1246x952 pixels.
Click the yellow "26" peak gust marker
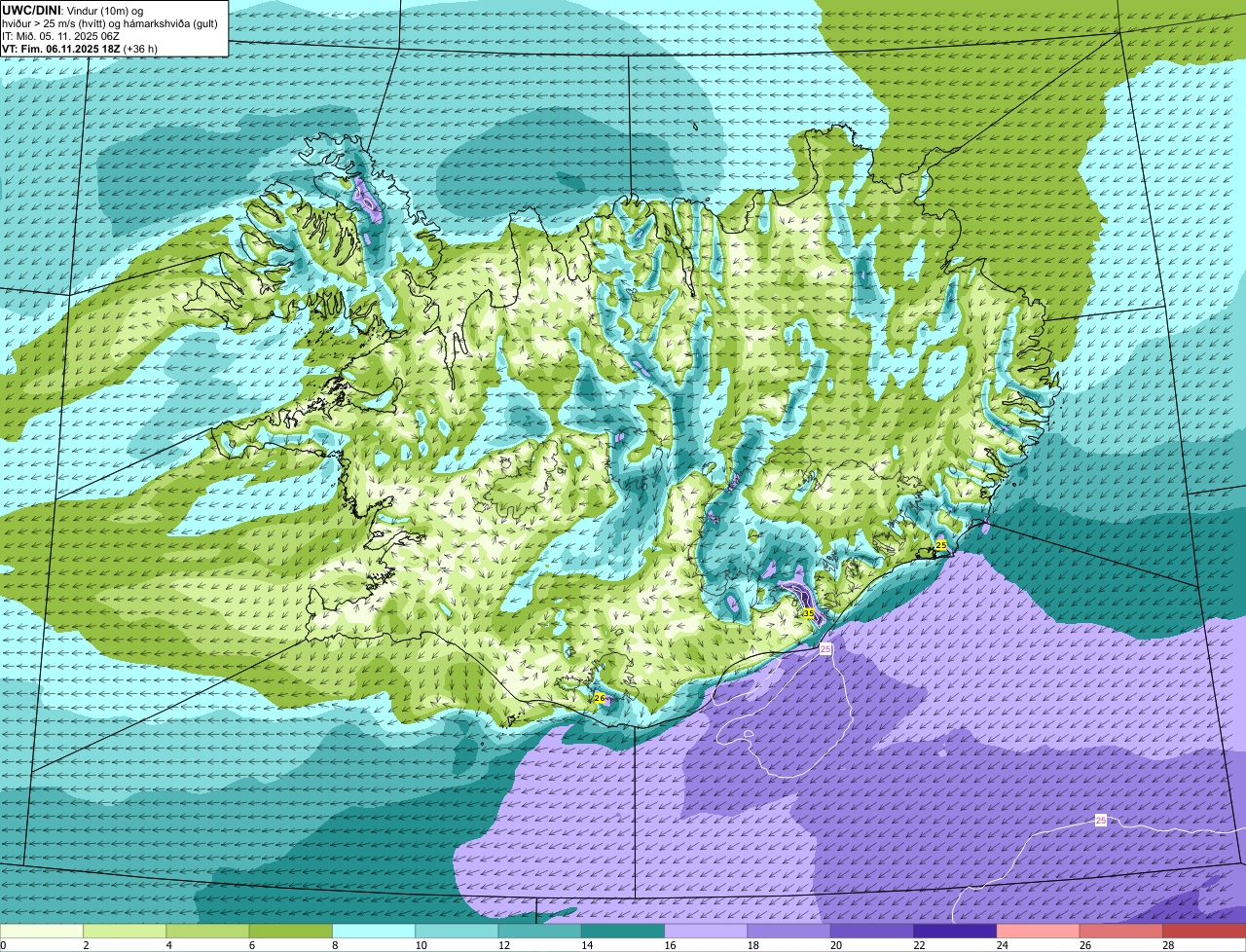tap(599, 698)
